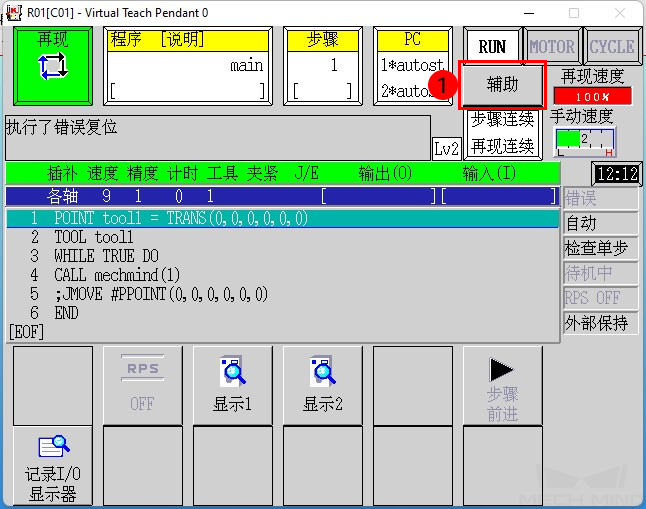Open the 程序 [说明] program selector
Viewport: 646px width, 509px height.
click(187, 66)
